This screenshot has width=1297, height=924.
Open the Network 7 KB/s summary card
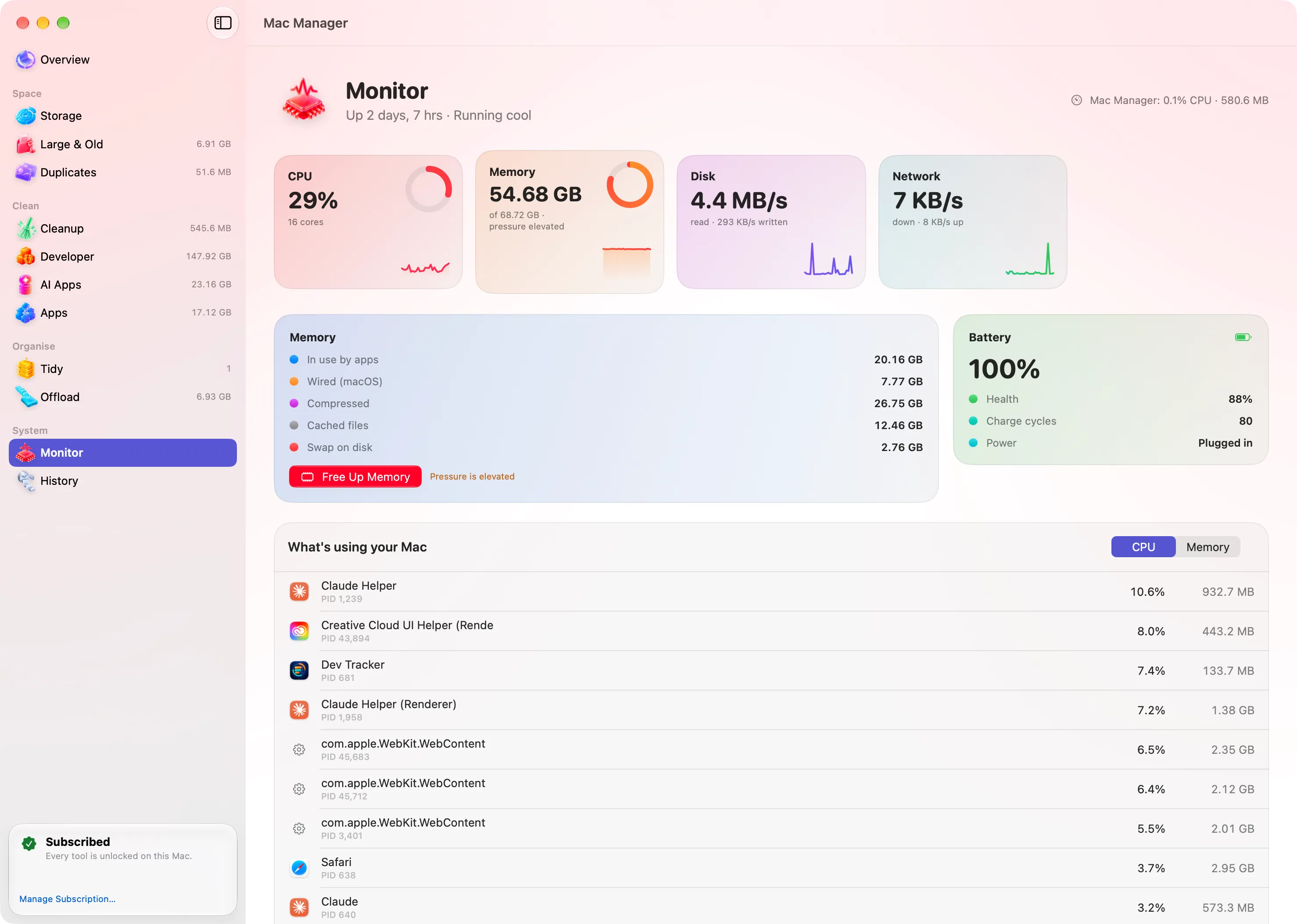point(972,222)
